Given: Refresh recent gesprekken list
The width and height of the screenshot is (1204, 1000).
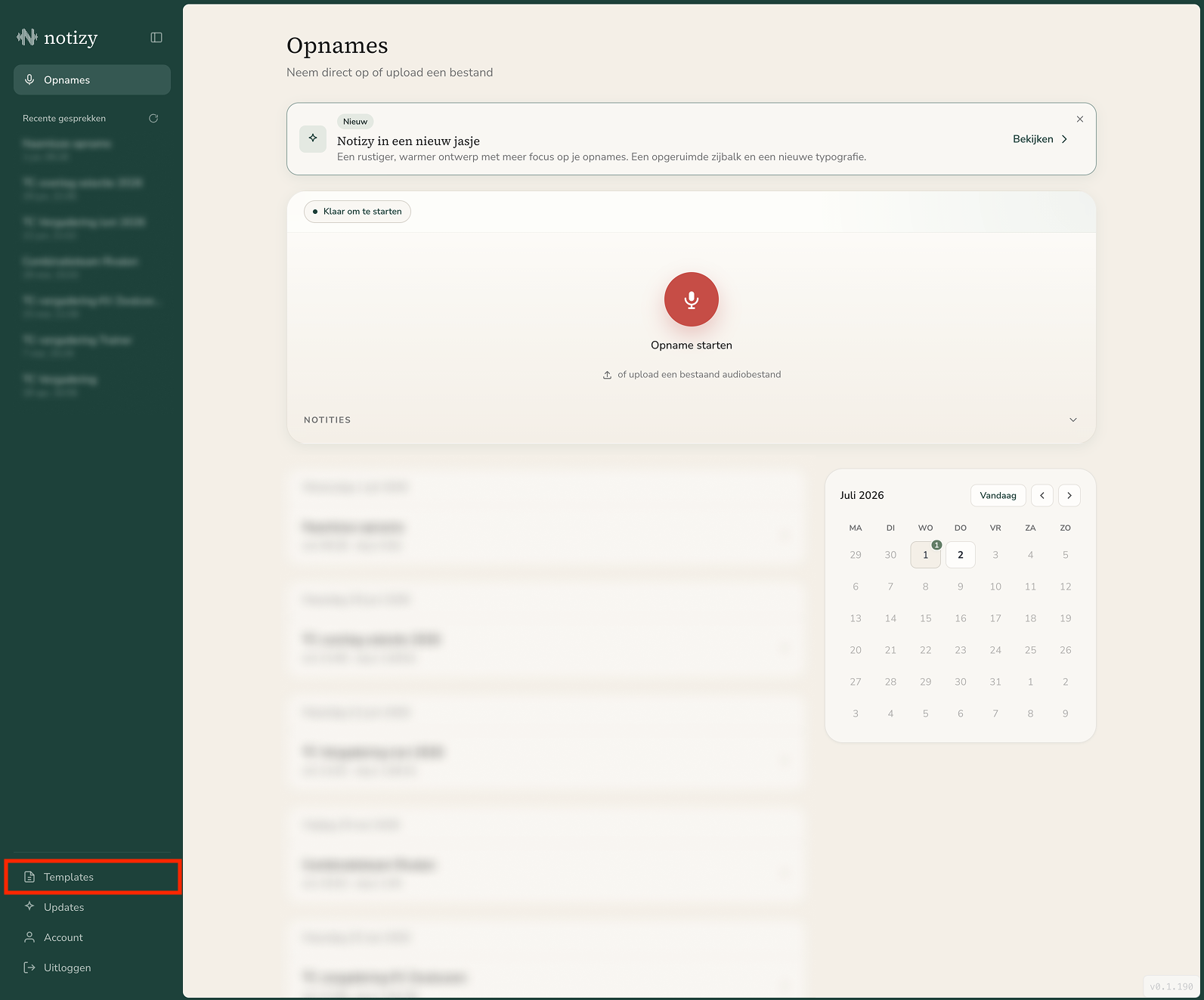Looking at the screenshot, I should (x=153, y=119).
